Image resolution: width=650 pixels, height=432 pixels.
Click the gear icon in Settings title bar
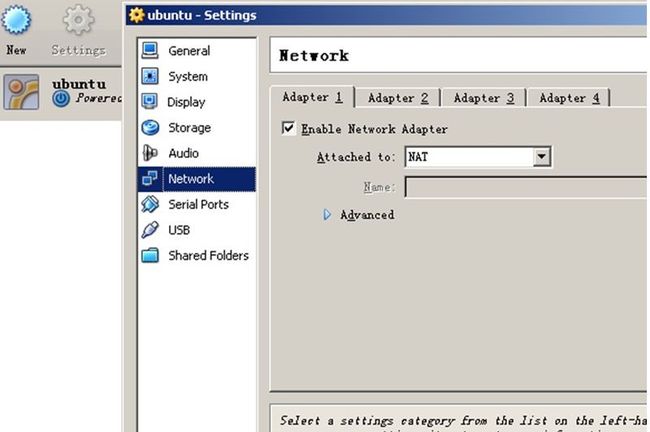click(136, 15)
